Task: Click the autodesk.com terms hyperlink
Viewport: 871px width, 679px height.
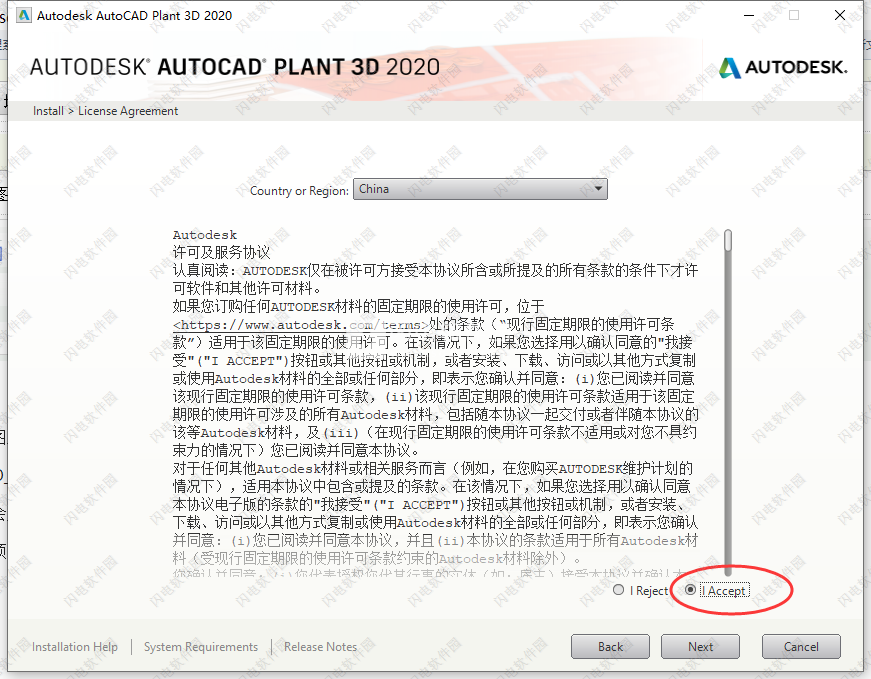Action: tap(301, 324)
